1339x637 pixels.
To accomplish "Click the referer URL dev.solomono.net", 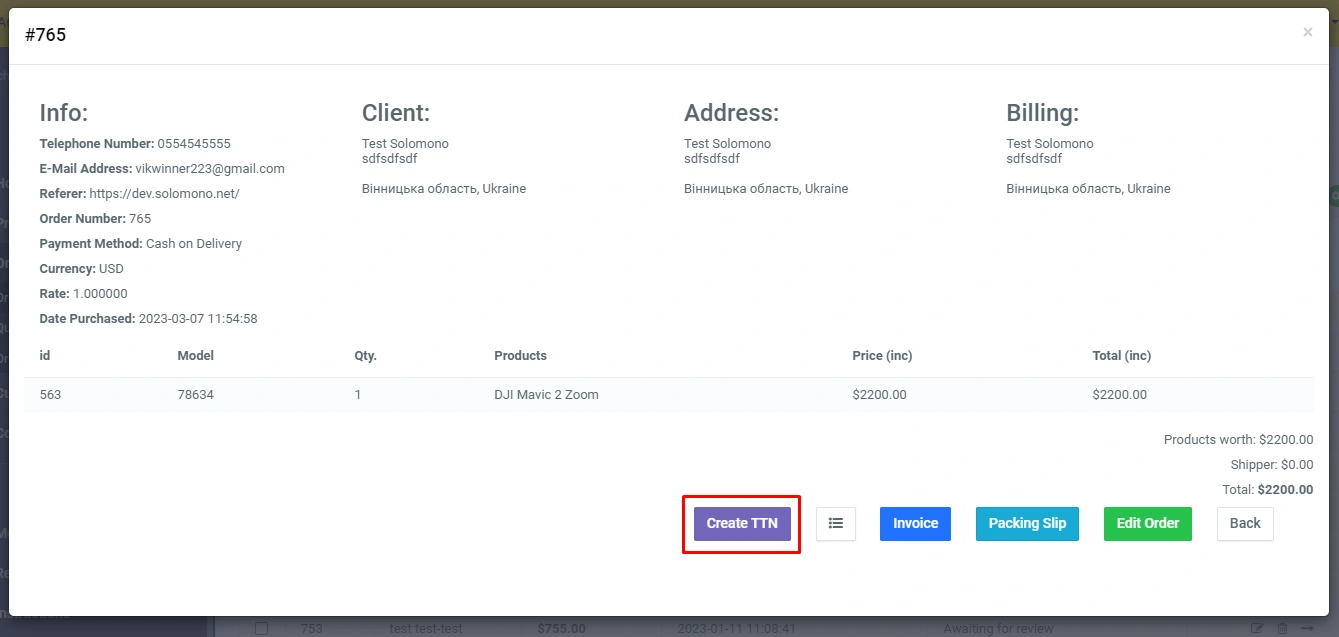I will pyautogui.click(x=164, y=194).
